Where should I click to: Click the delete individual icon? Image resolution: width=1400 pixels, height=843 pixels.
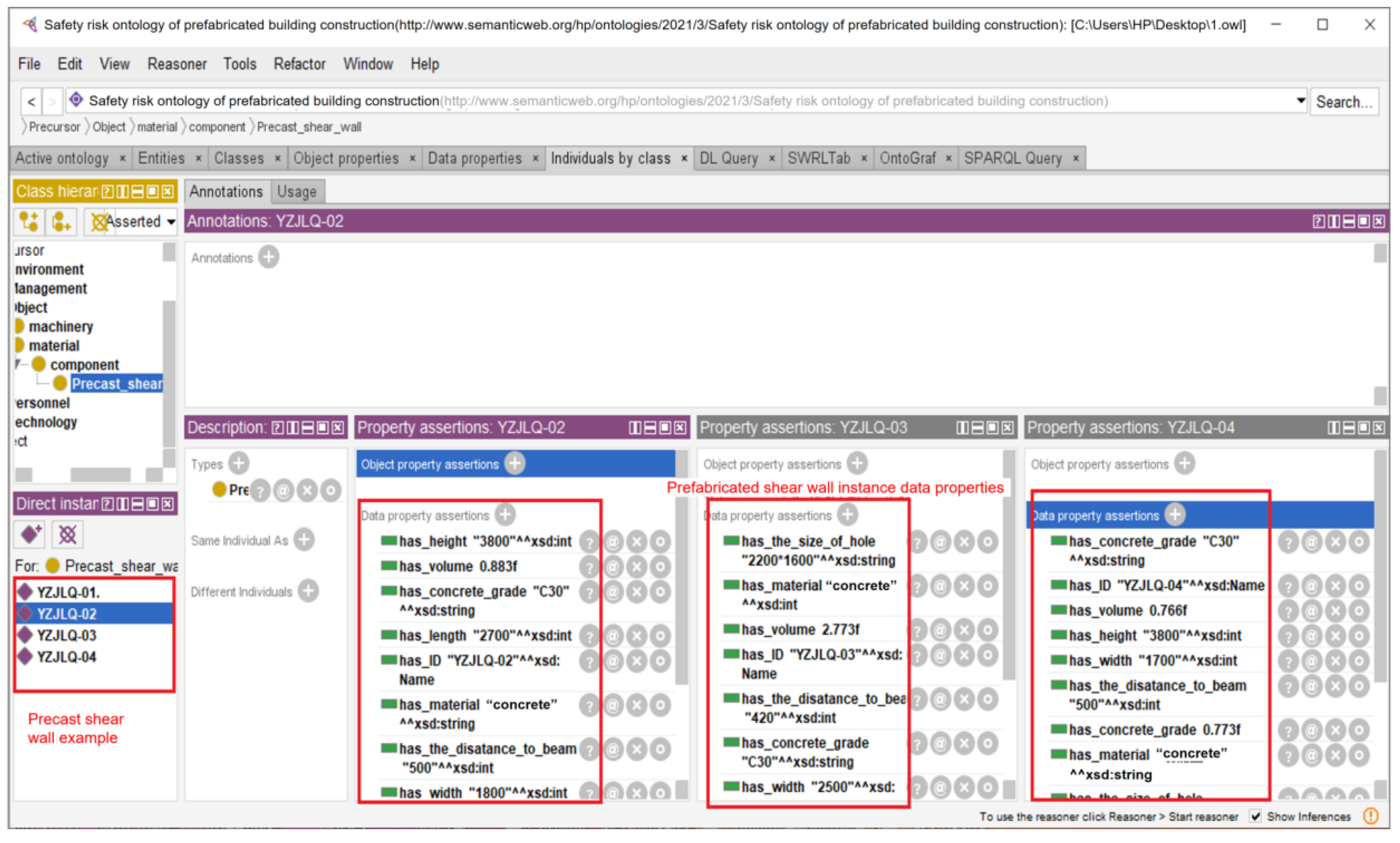coord(67,534)
